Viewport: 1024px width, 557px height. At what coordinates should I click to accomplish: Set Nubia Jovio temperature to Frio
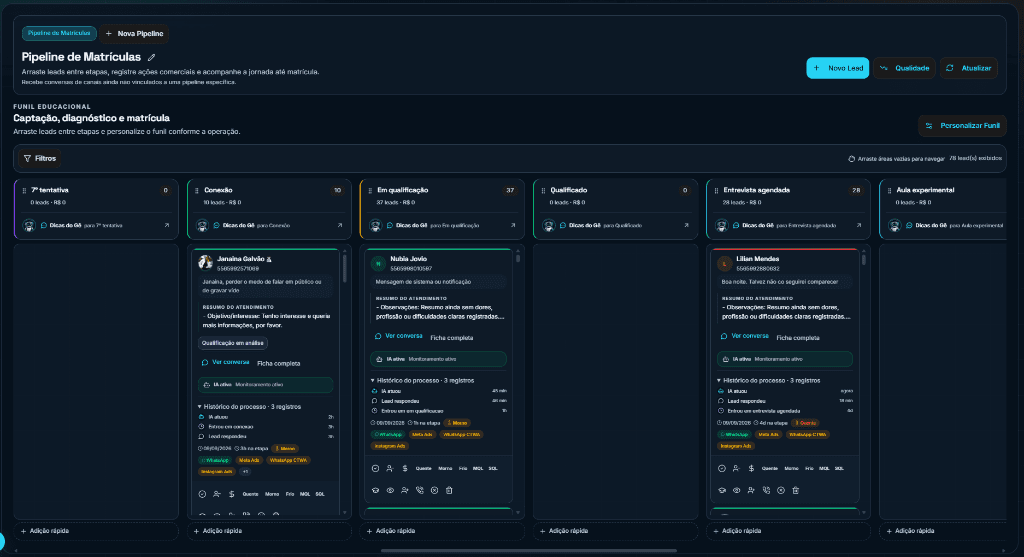click(x=462, y=468)
